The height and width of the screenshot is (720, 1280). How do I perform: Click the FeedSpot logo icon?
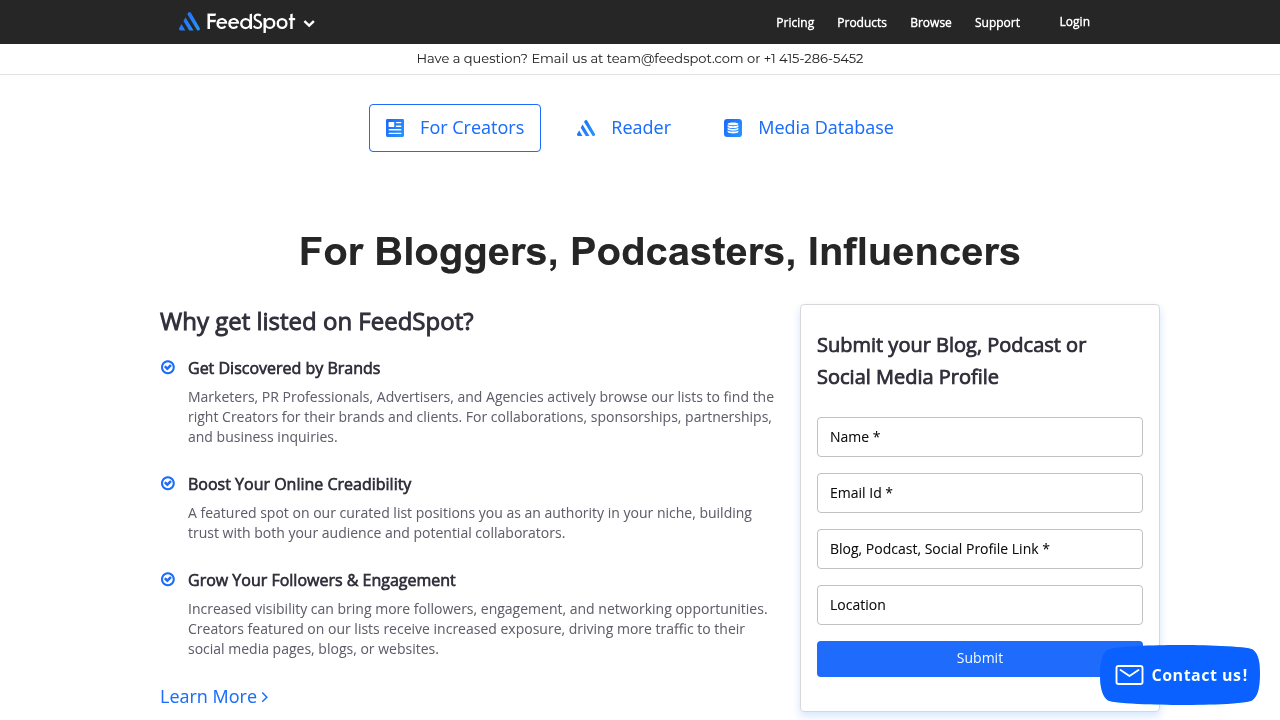[189, 22]
